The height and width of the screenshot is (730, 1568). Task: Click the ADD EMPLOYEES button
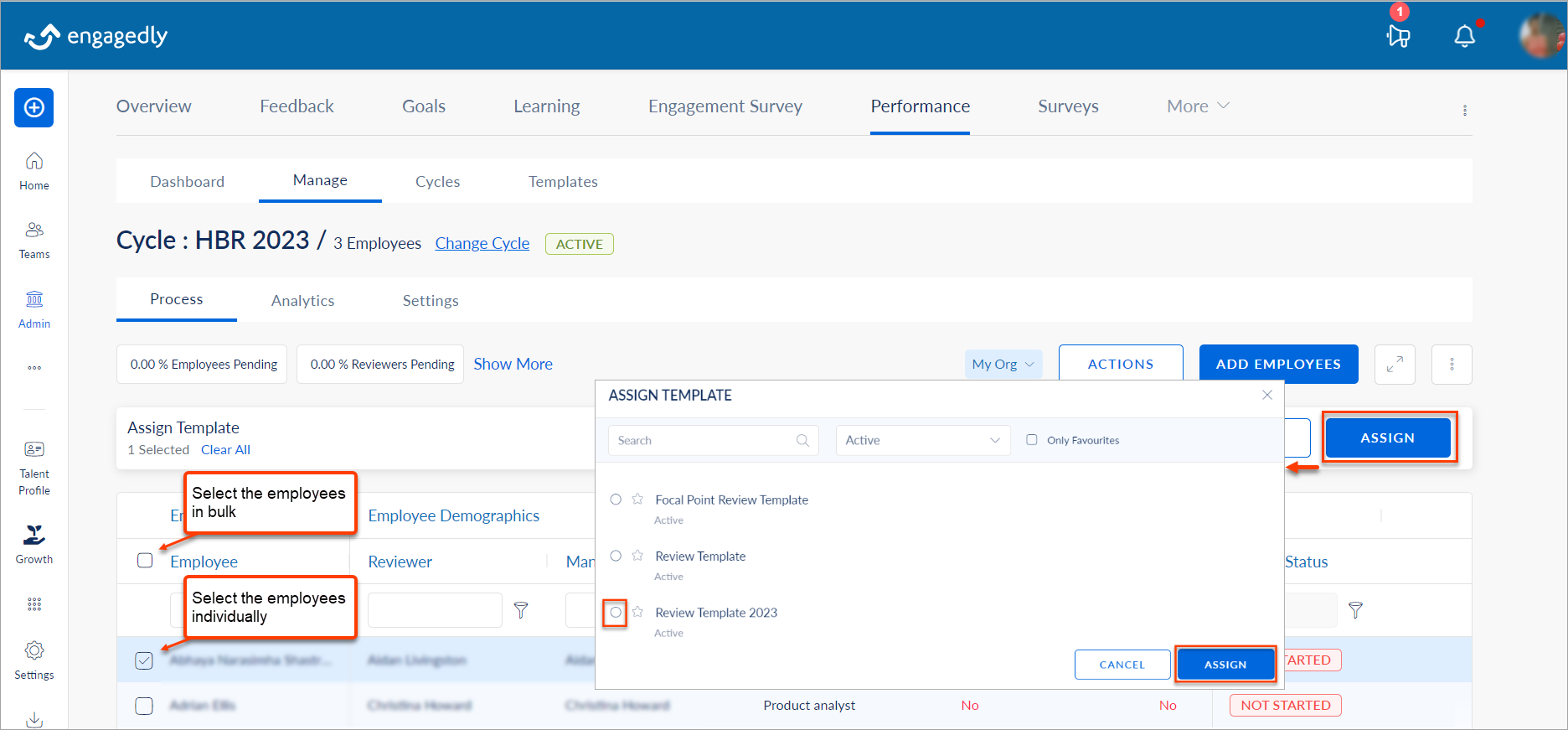click(1279, 365)
